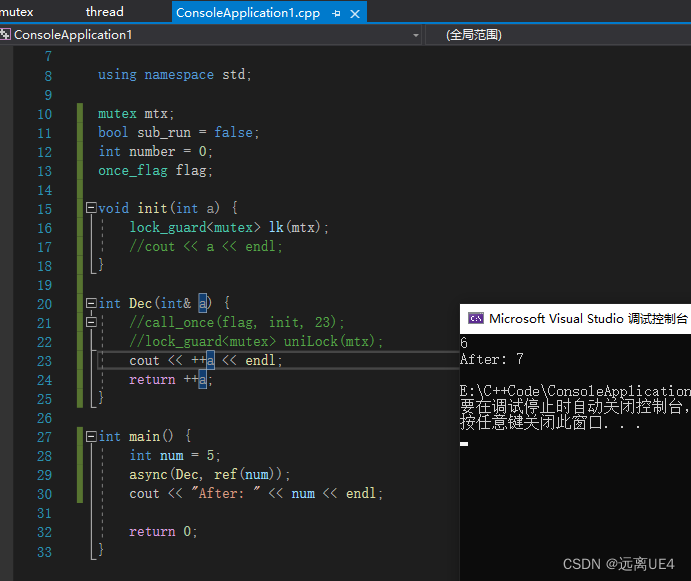Switch to the thread tab
691x581 pixels.
click(104, 12)
